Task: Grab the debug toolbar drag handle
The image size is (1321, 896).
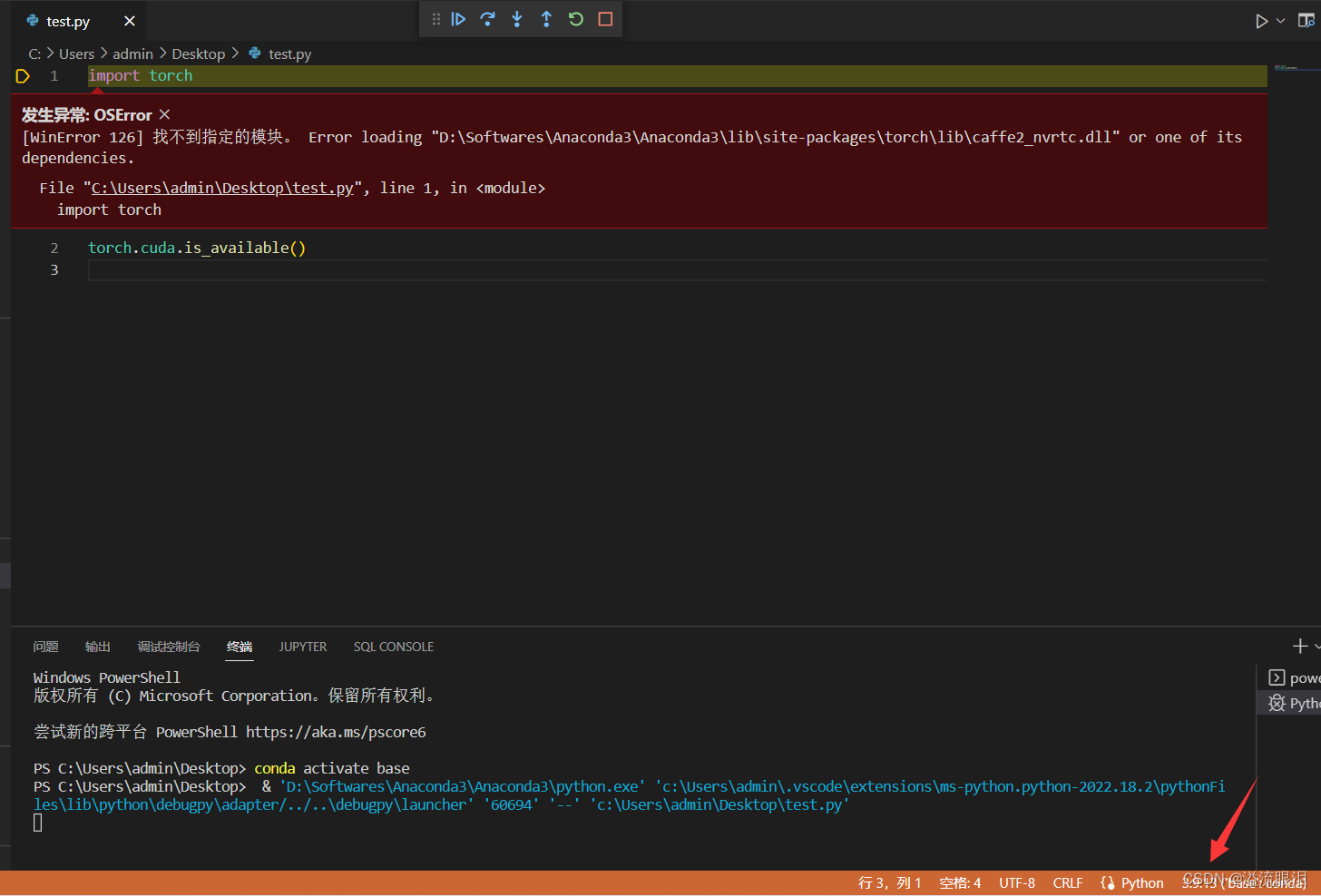Action: pyautogui.click(x=436, y=19)
